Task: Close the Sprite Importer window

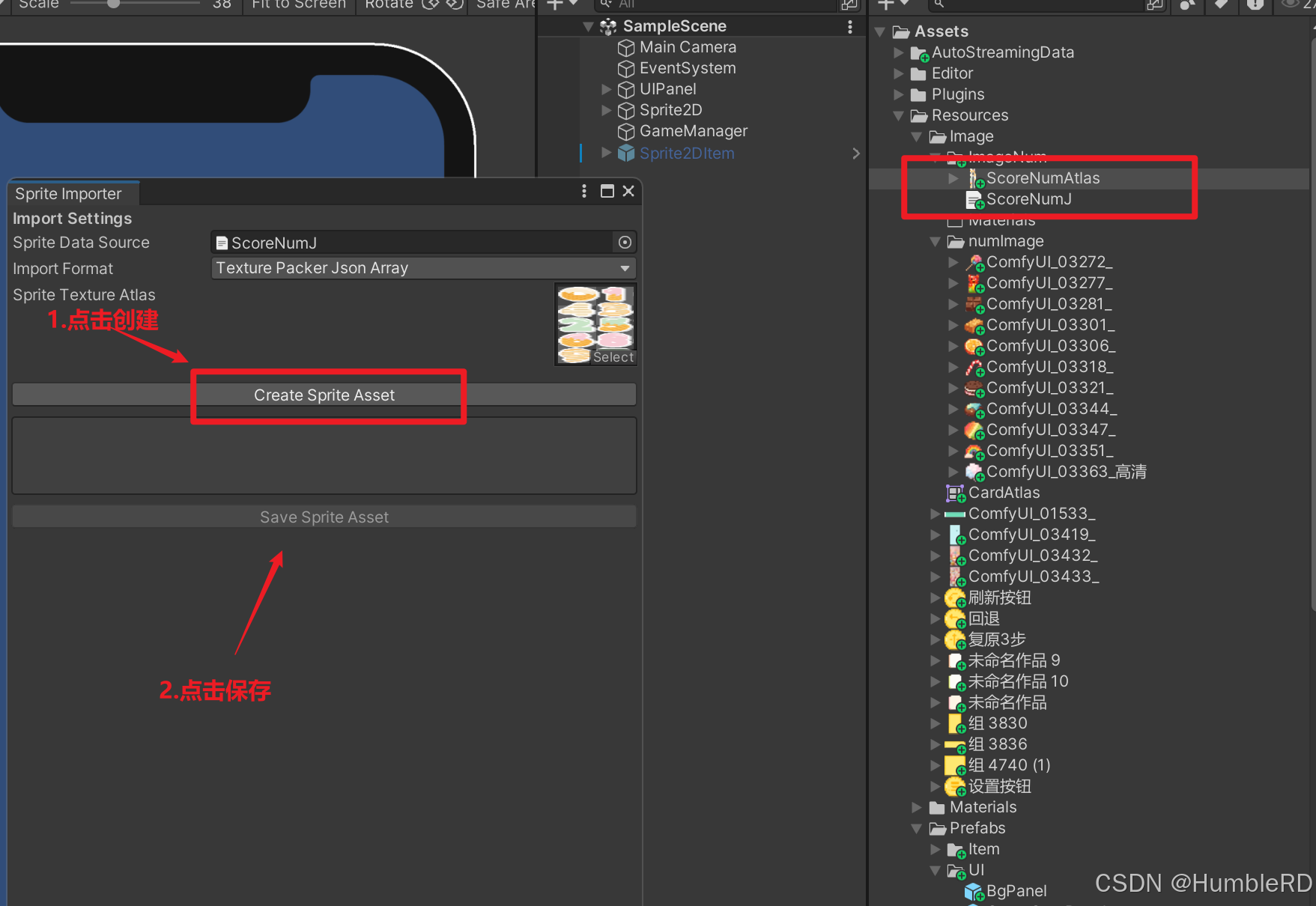Action: point(628,191)
